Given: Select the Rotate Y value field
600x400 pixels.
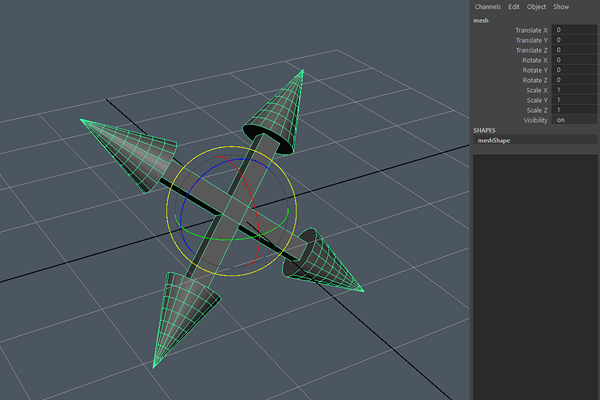Looking at the screenshot, I should [x=575, y=70].
